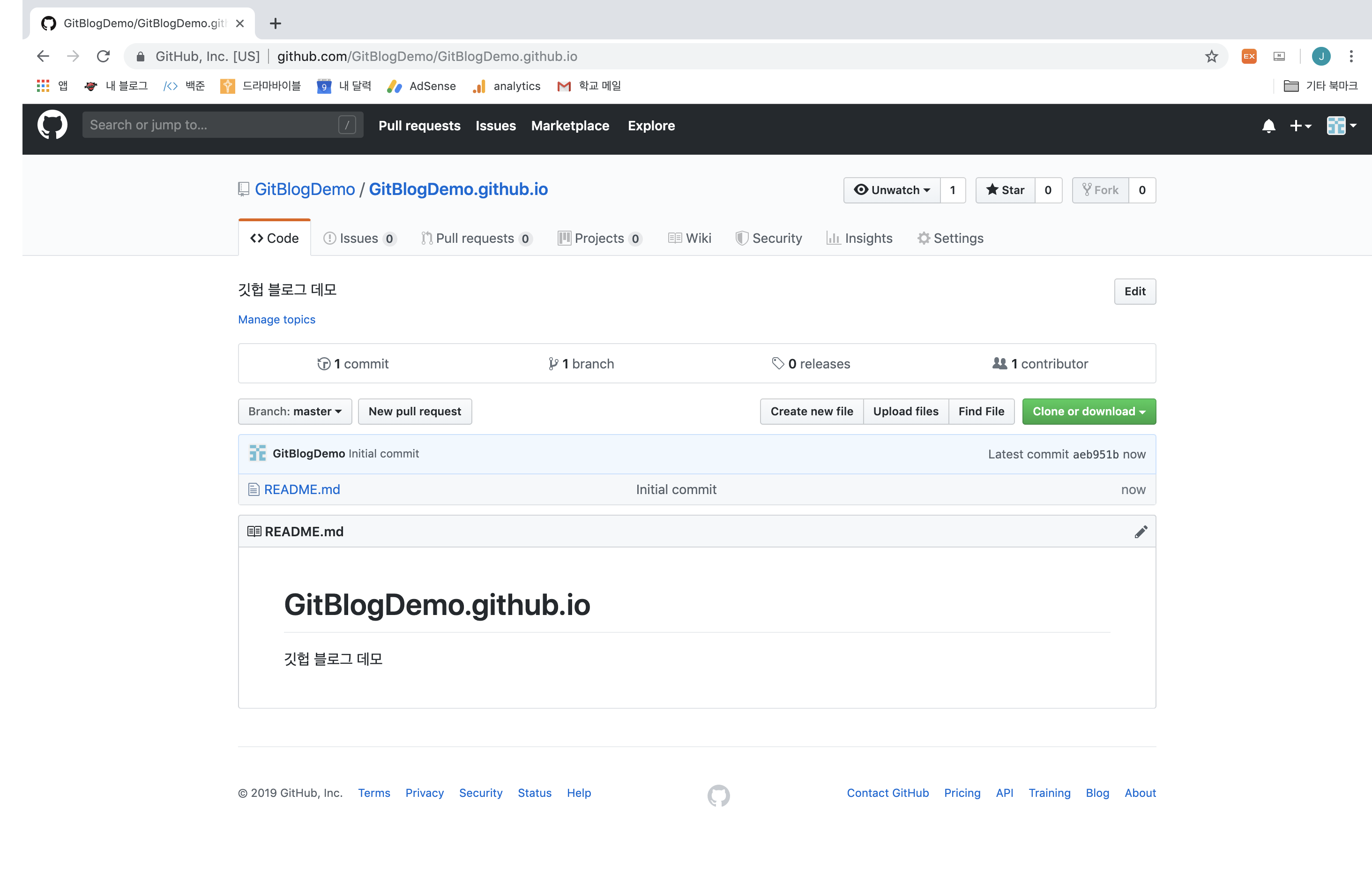The width and height of the screenshot is (1372, 870).
Task: Focus the Search or jump to field
Action: [x=212, y=125]
